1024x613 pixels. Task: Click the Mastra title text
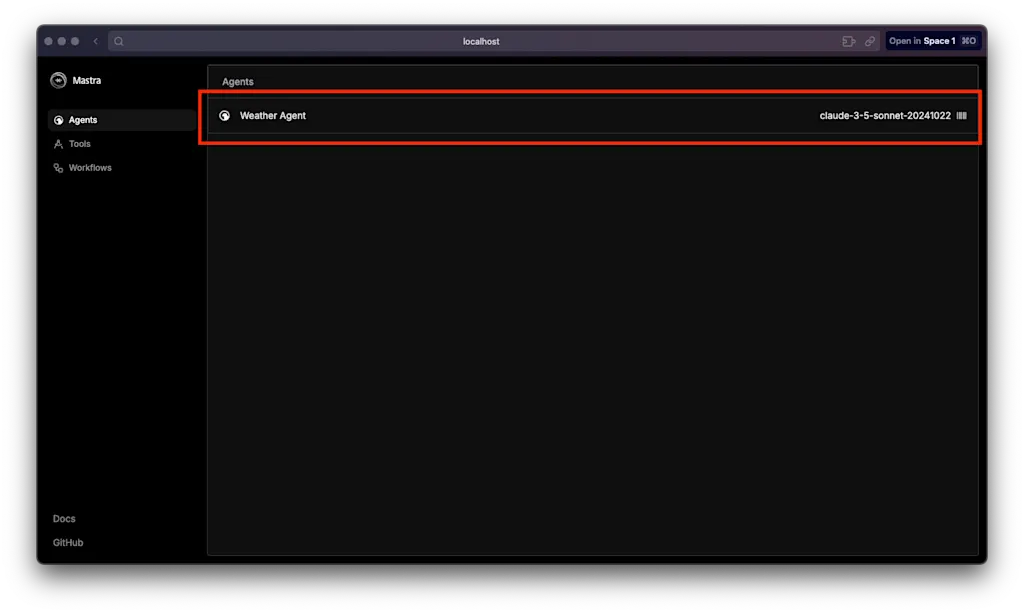pos(87,80)
